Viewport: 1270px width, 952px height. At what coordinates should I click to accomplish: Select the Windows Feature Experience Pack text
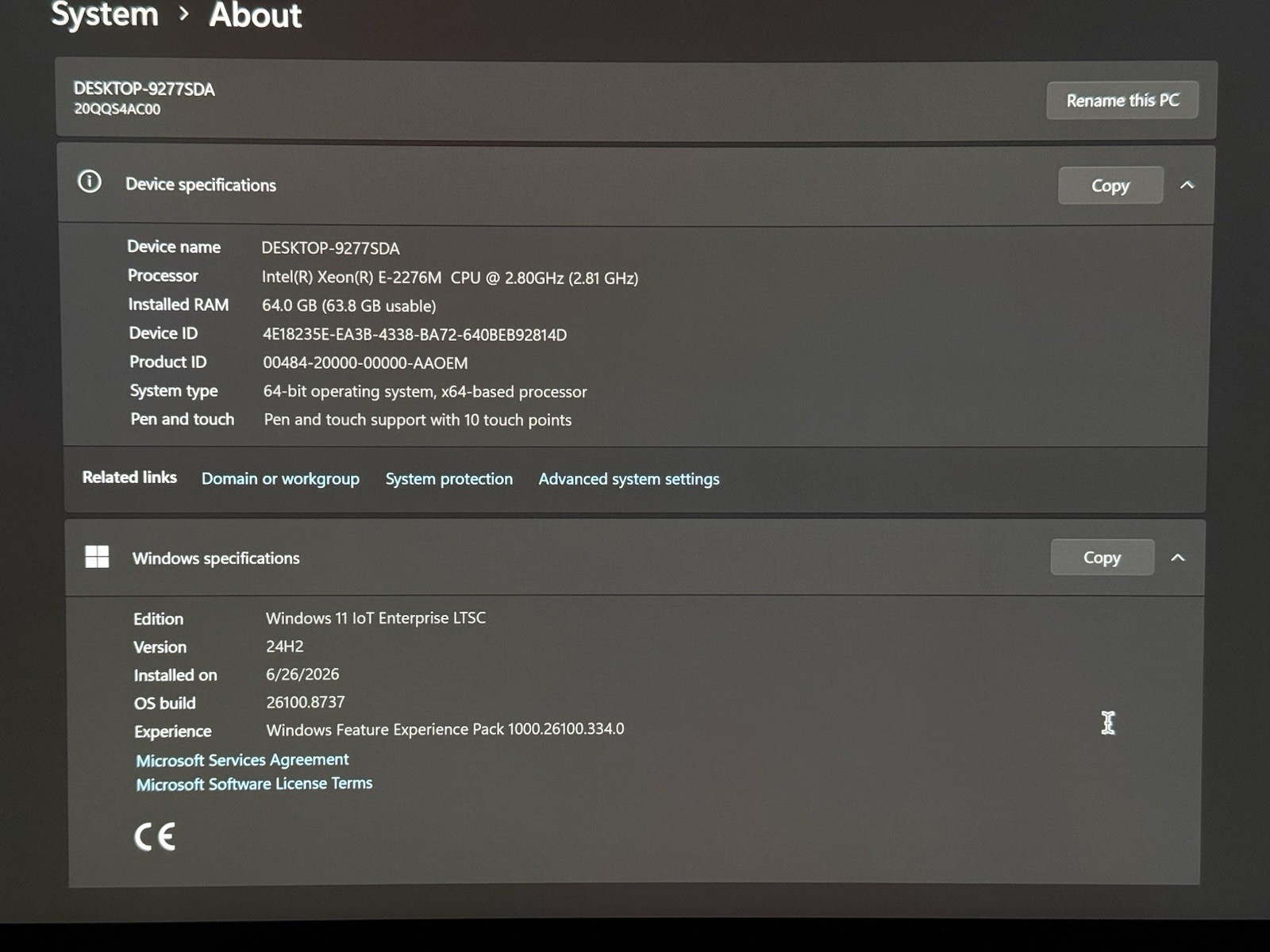(445, 729)
